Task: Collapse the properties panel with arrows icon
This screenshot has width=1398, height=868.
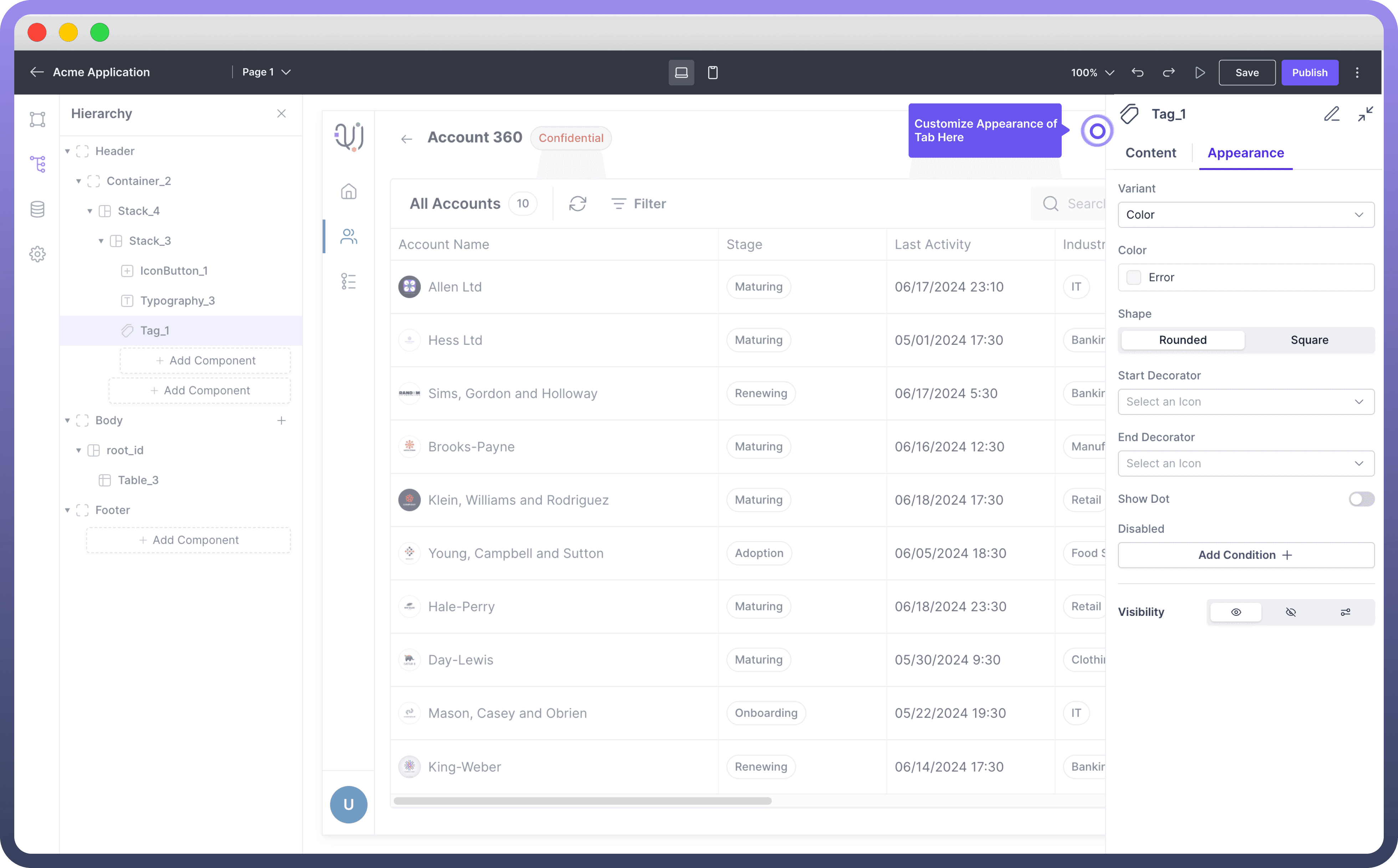Action: tap(1365, 114)
